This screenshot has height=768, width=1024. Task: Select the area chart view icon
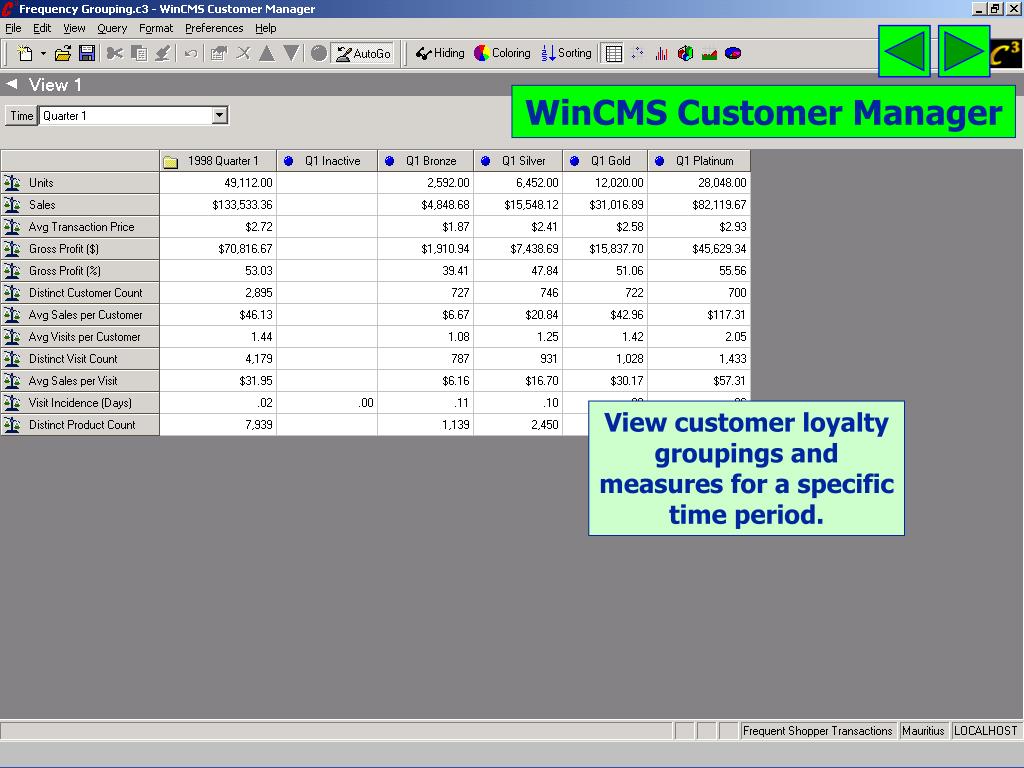(x=709, y=54)
